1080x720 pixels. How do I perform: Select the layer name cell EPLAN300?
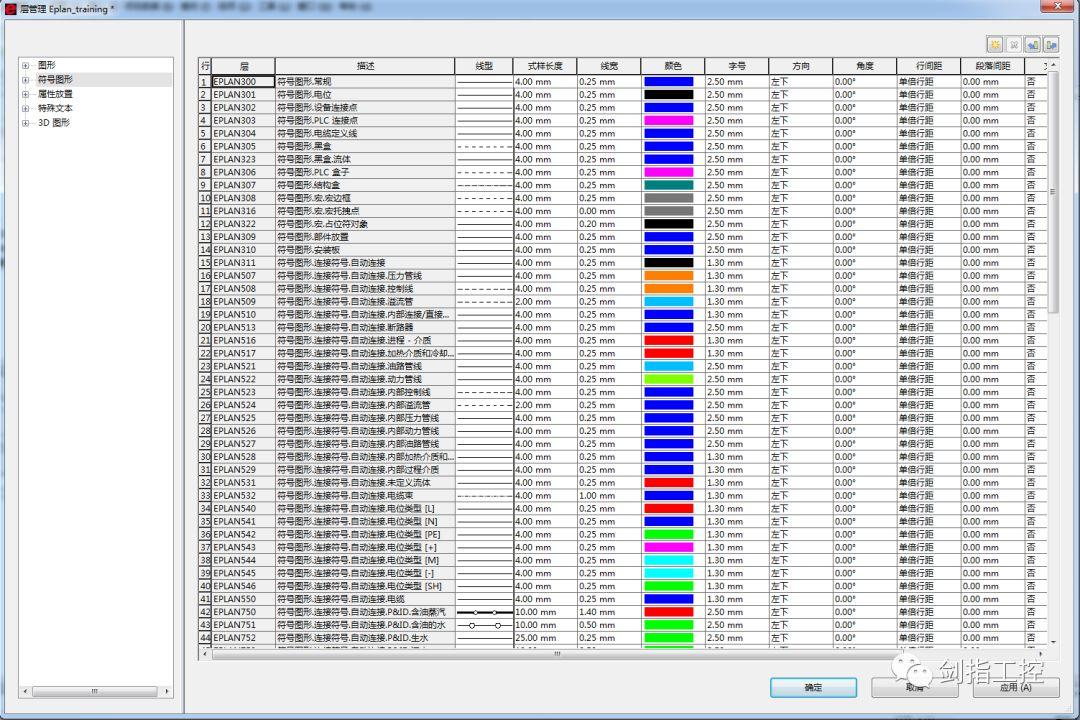[243, 81]
